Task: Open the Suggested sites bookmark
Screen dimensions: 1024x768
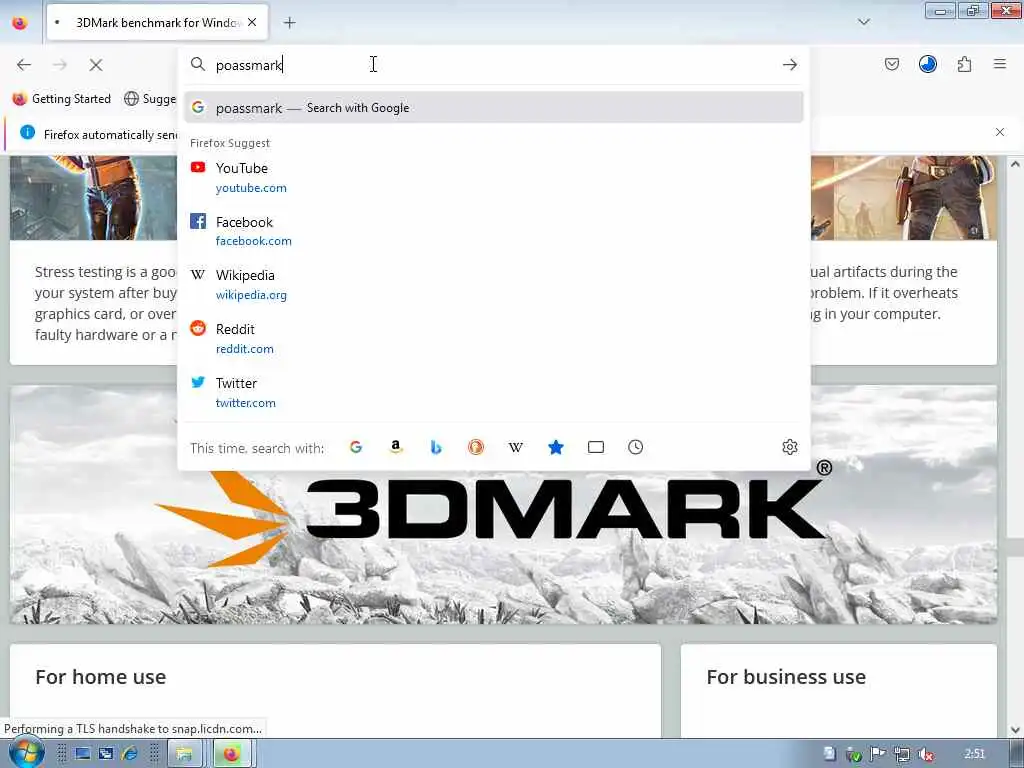Action: click(x=150, y=99)
